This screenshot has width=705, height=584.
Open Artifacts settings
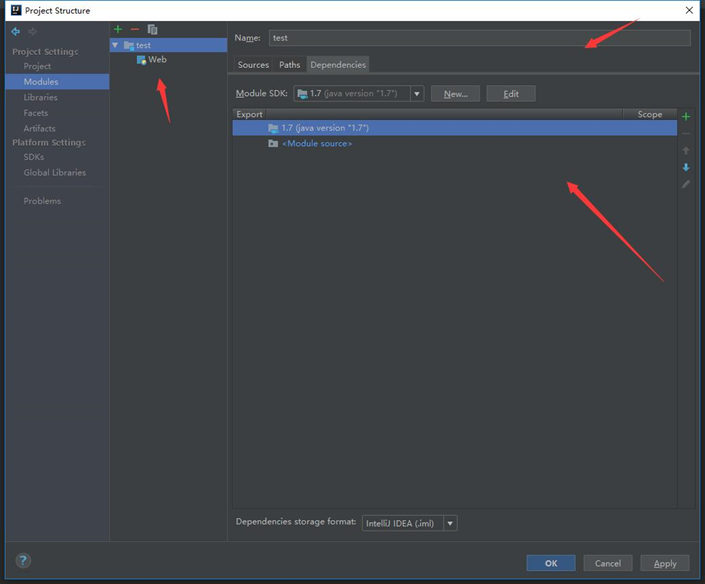(x=40, y=128)
